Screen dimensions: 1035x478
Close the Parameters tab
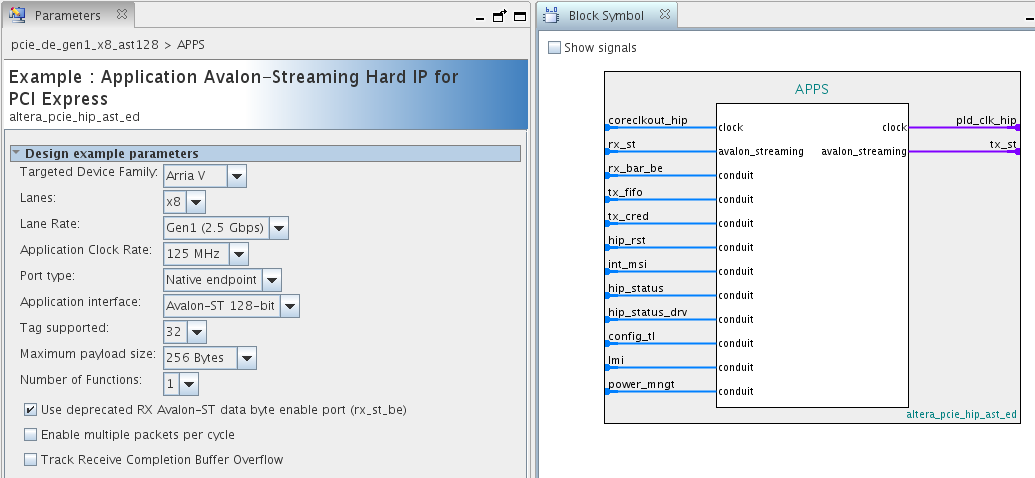tap(121, 14)
